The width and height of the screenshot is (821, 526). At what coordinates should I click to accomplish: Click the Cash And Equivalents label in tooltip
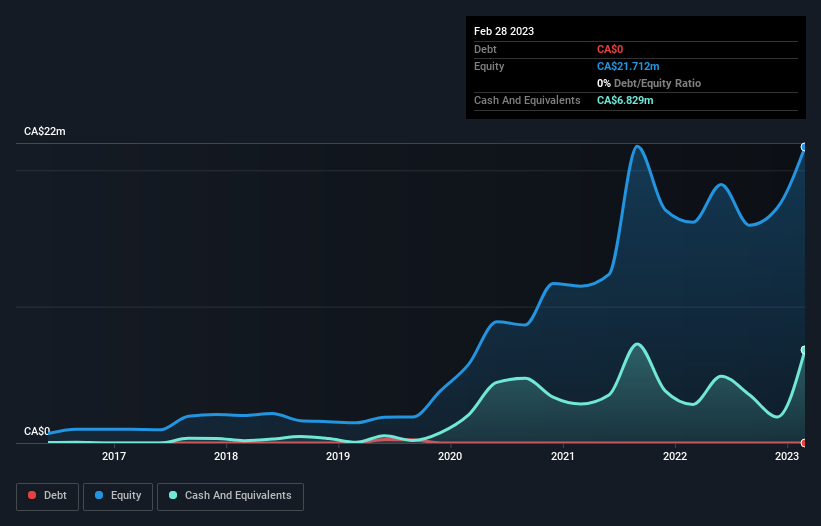point(527,100)
